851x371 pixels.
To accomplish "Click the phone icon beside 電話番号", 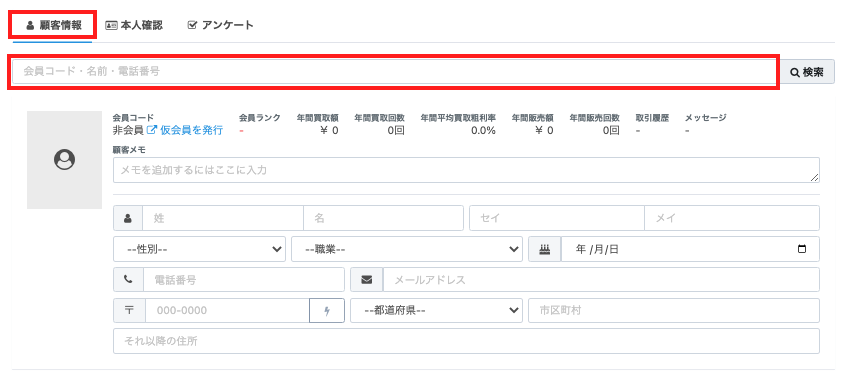I will click(x=128, y=280).
